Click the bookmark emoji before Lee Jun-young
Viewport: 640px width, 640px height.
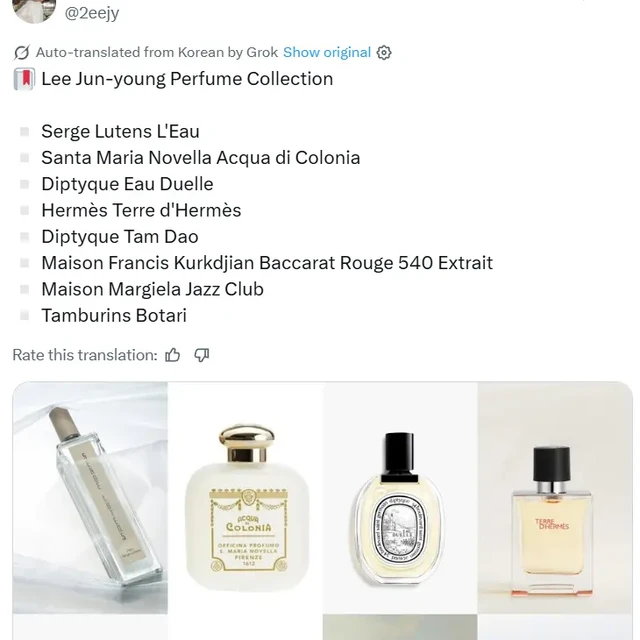click(24, 79)
